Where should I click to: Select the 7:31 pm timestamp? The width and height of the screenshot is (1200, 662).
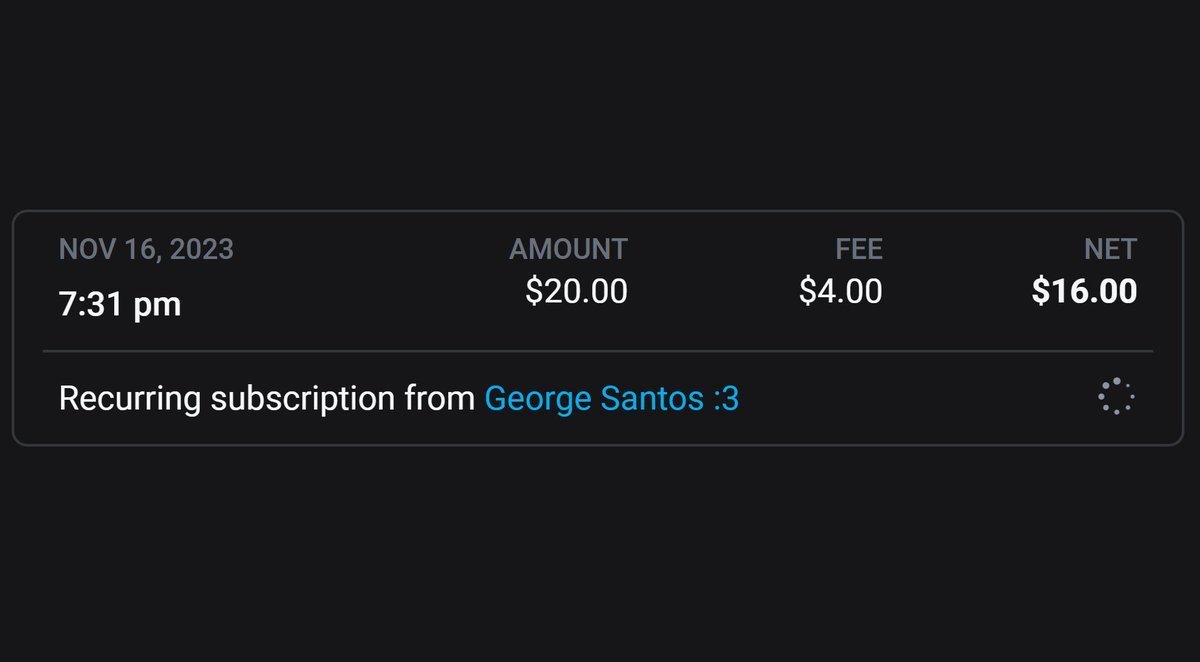[x=120, y=303]
